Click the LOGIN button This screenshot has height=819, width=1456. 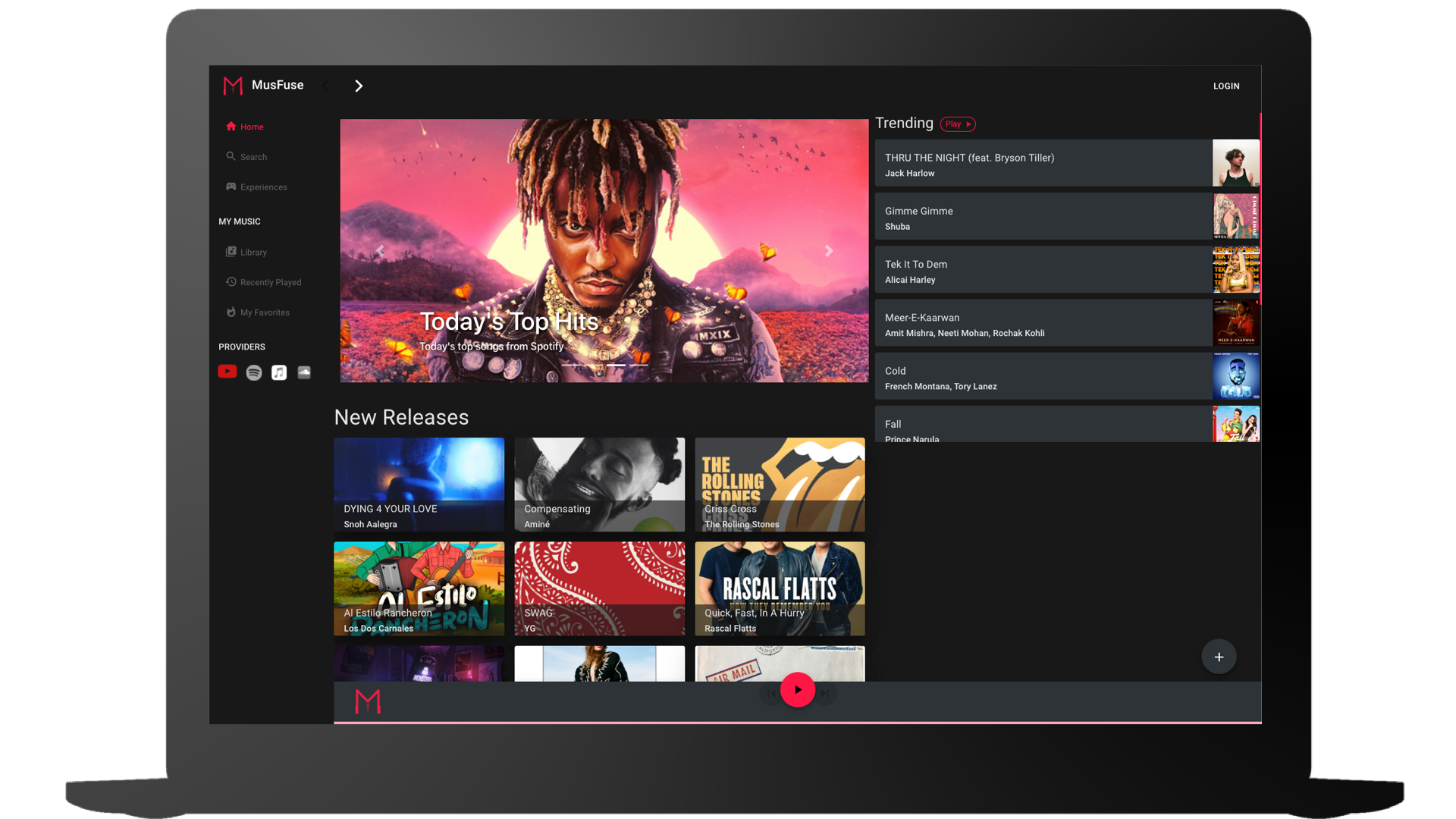tap(1225, 86)
